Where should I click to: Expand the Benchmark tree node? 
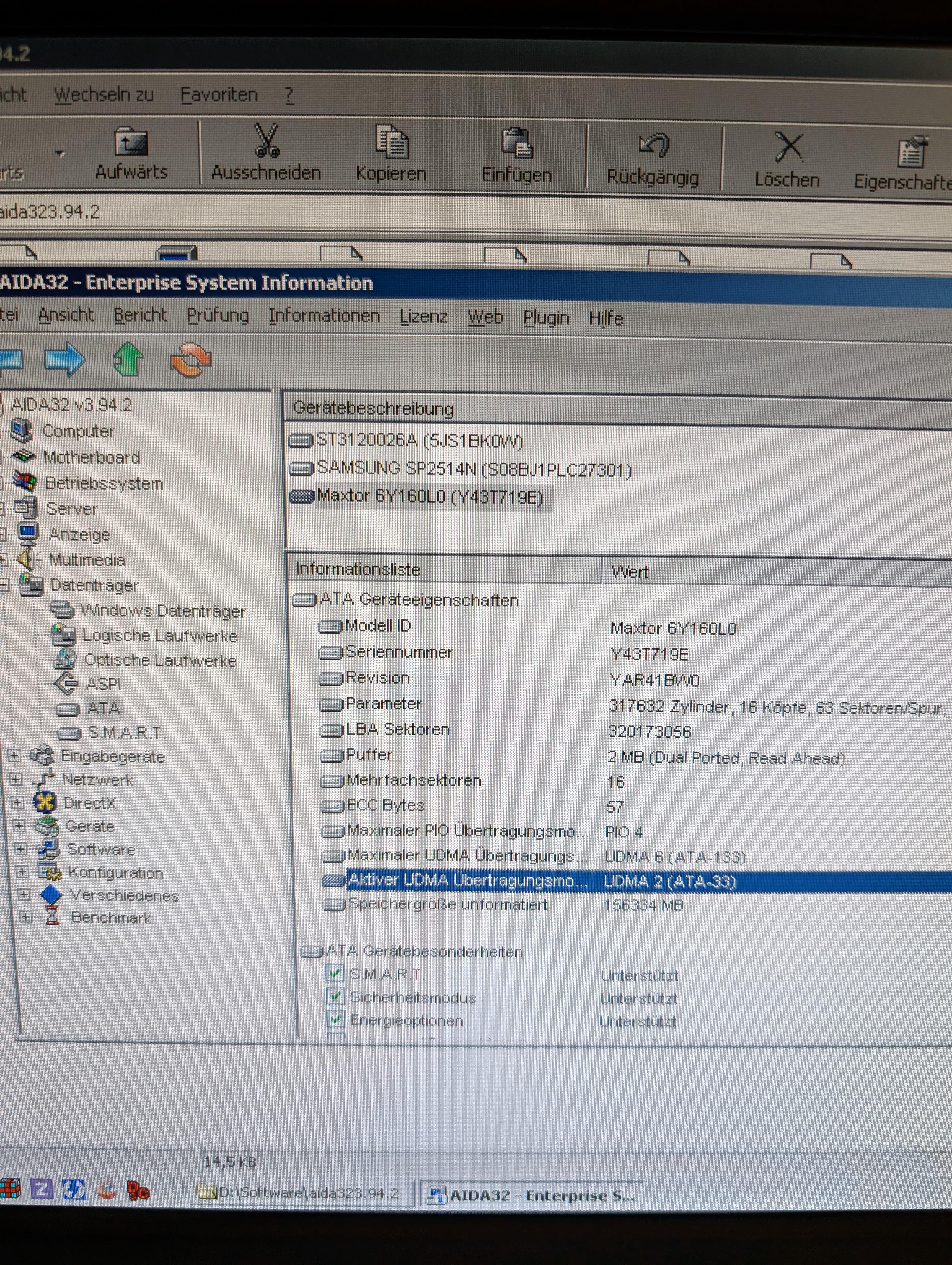coord(26,917)
